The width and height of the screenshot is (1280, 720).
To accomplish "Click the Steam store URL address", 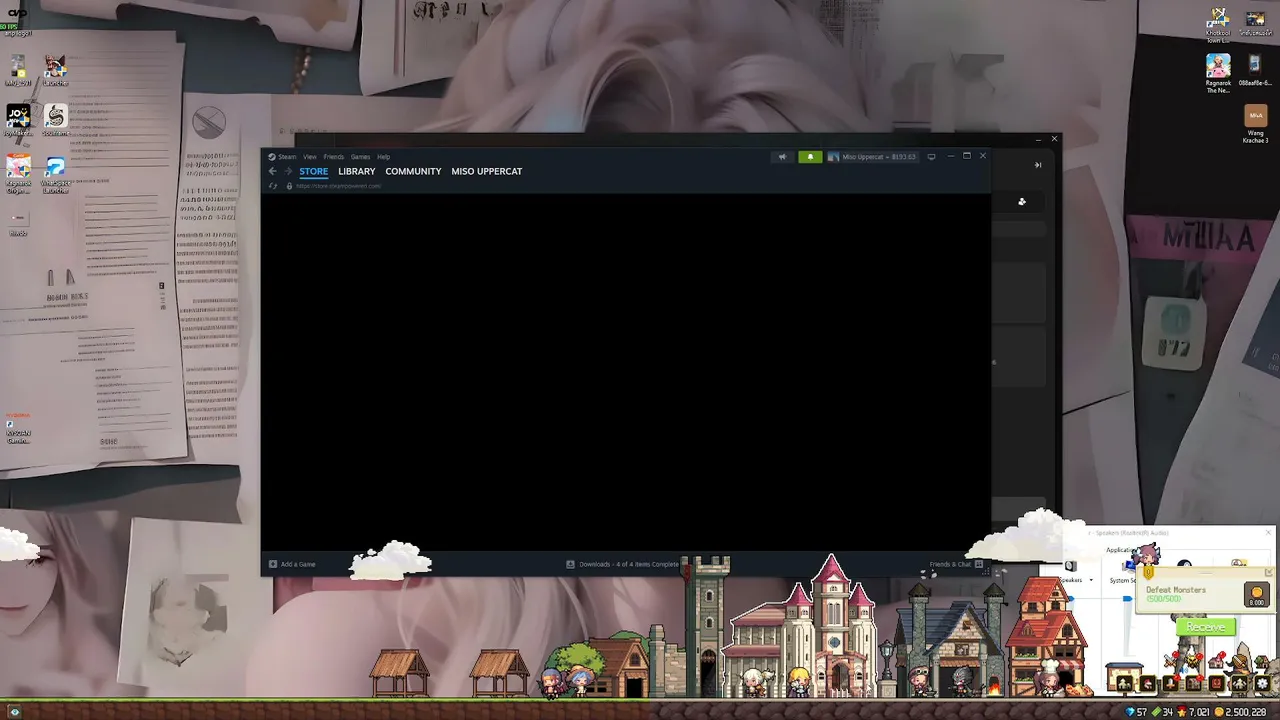I will pyautogui.click(x=338, y=186).
